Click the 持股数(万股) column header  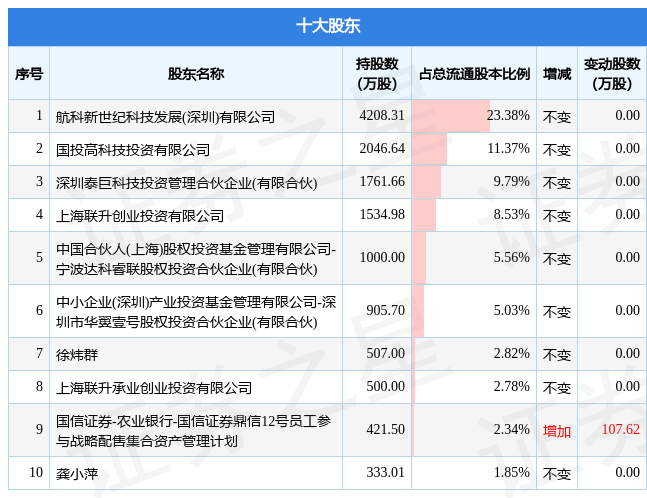pos(376,74)
